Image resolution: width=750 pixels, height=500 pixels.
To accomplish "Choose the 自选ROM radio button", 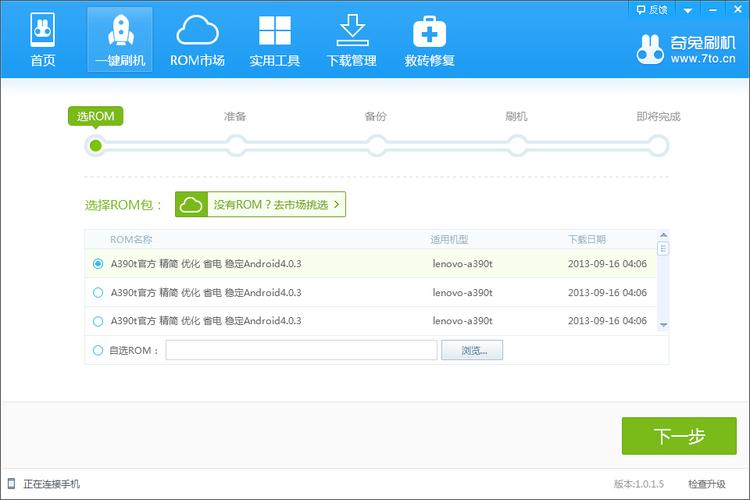I will tap(98, 351).
